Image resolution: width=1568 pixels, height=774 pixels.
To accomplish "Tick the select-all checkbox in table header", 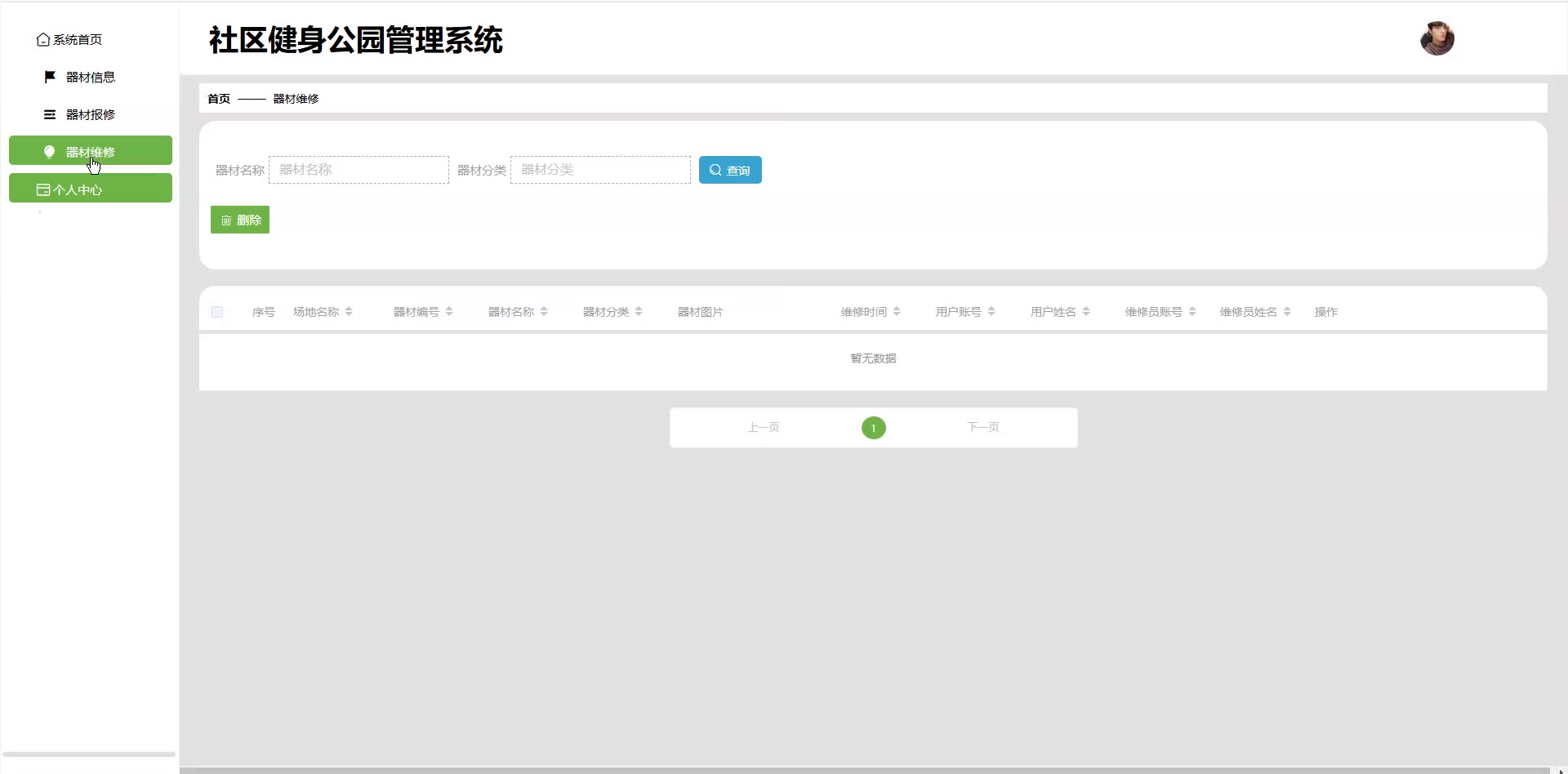I will (x=217, y=312).
